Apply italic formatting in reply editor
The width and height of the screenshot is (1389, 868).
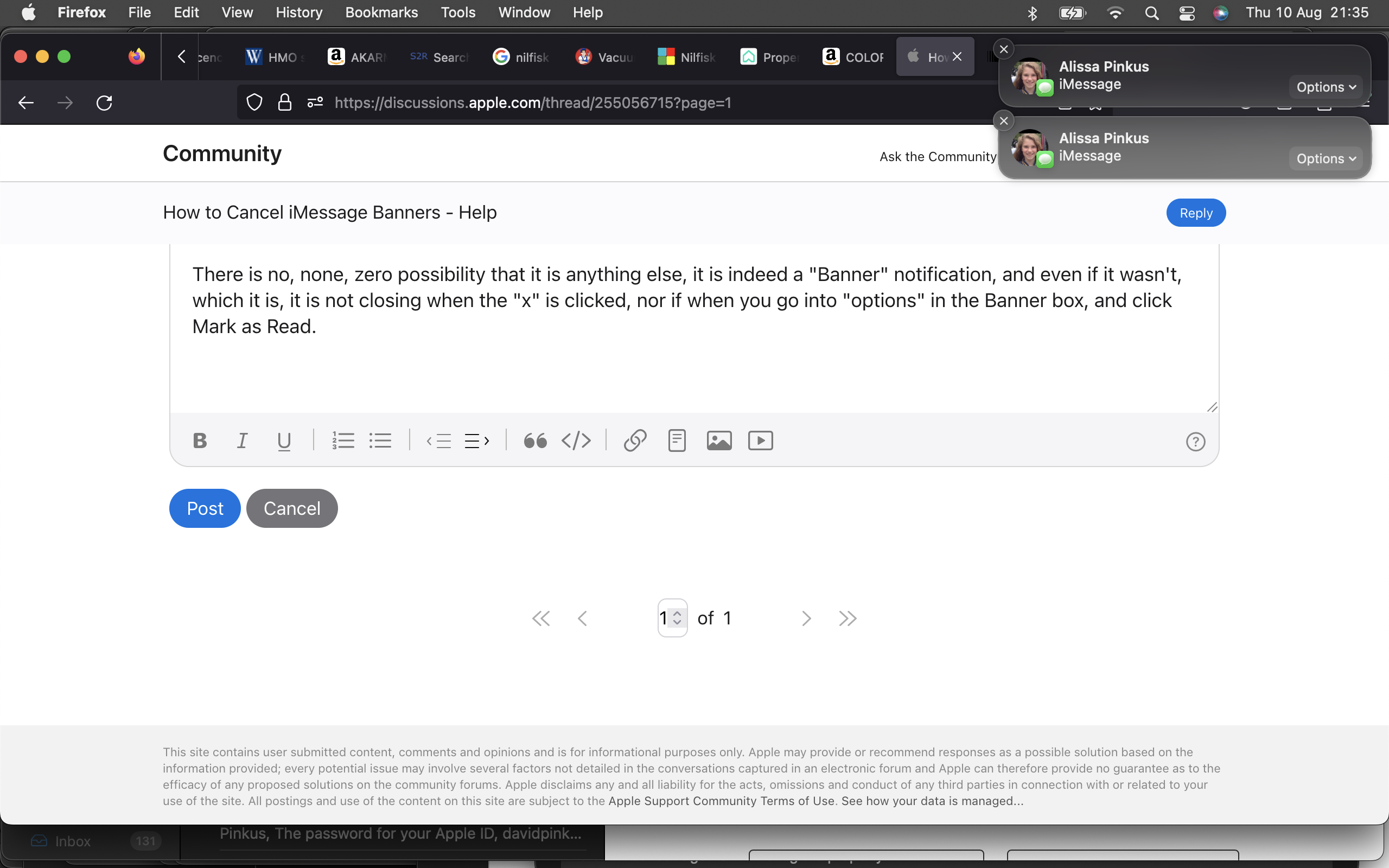242,441
